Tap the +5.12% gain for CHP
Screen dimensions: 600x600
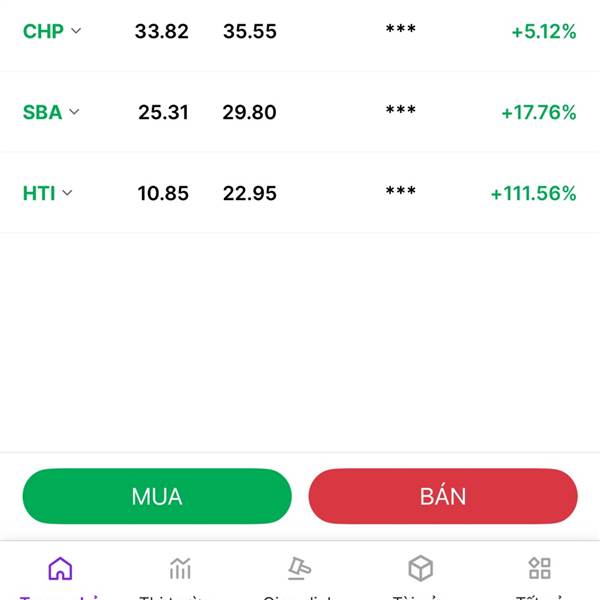tap(544, 31)
